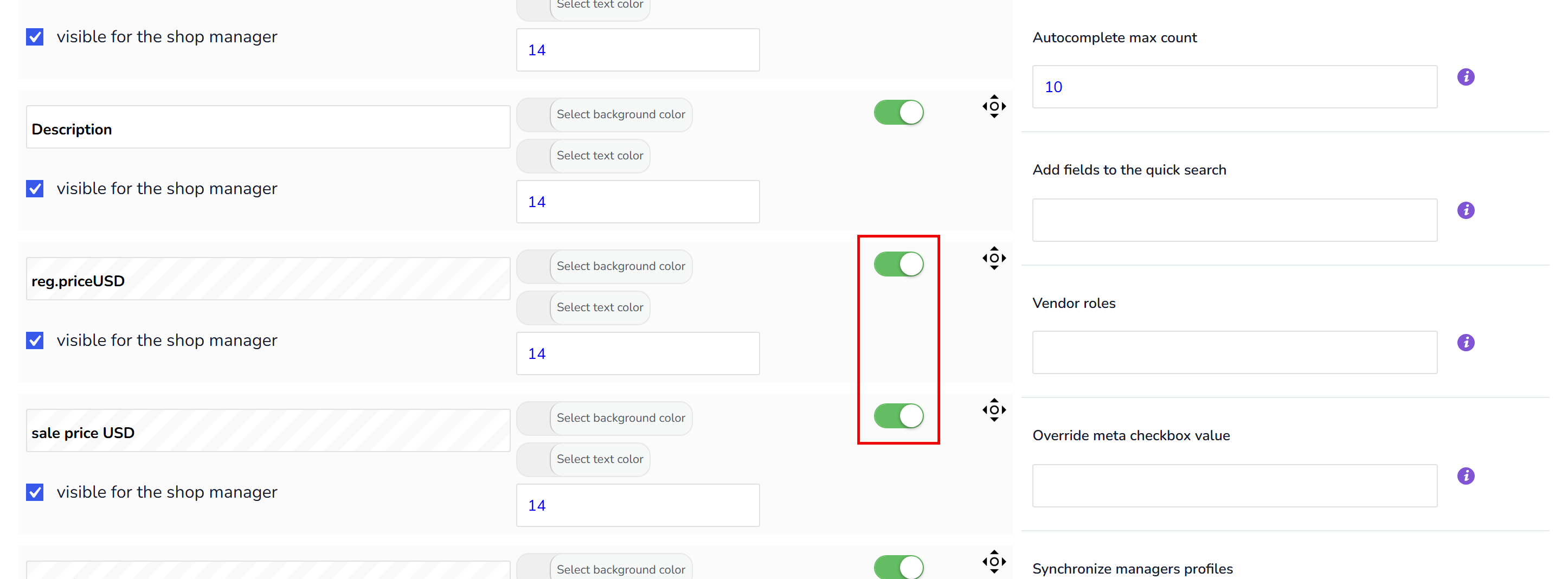Uncheck shop manager visibility under Description
The width and height of the screenshot is (1568, 579).
[35, 189]
